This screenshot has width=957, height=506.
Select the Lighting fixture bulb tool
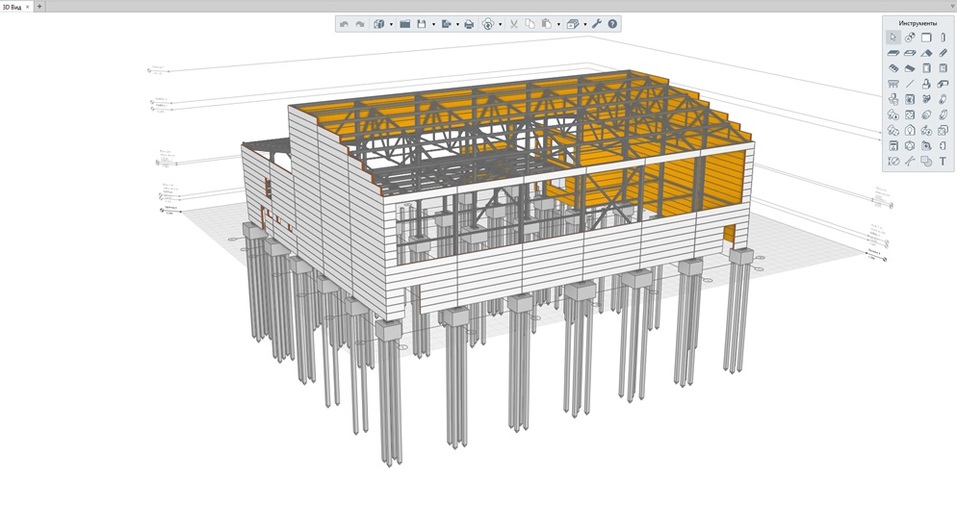910,130
